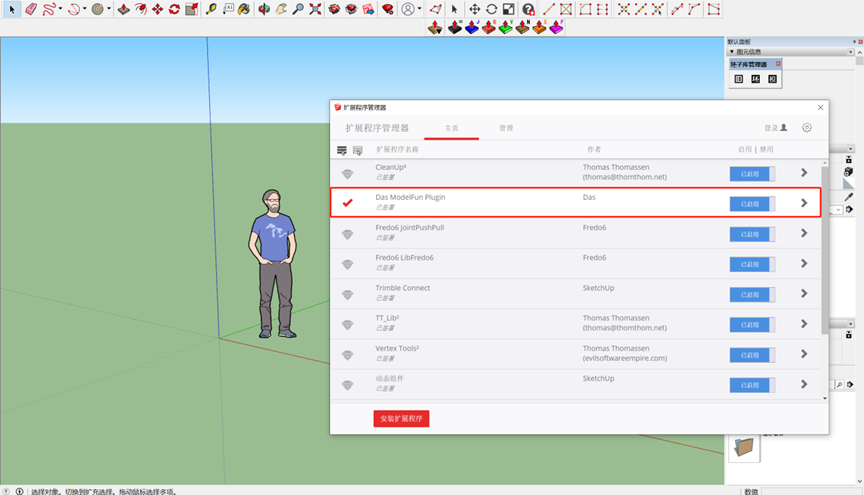The image size is (864, 495).
Task: Click the green Vector Push Pull icon
Action: [x=505, y=27]
